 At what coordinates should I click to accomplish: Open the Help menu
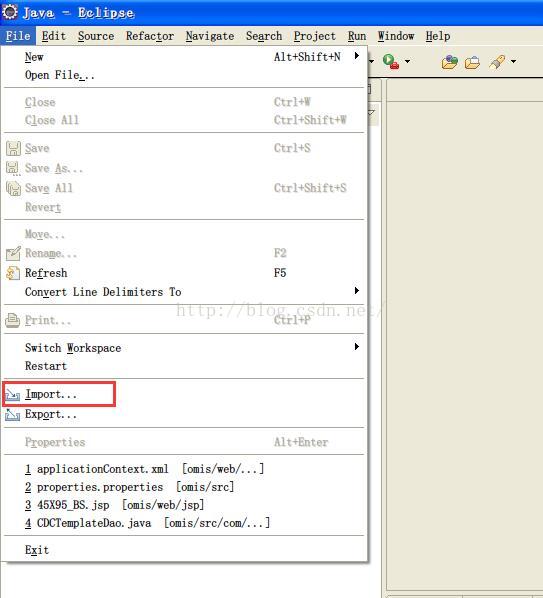(x=438, y=36)
